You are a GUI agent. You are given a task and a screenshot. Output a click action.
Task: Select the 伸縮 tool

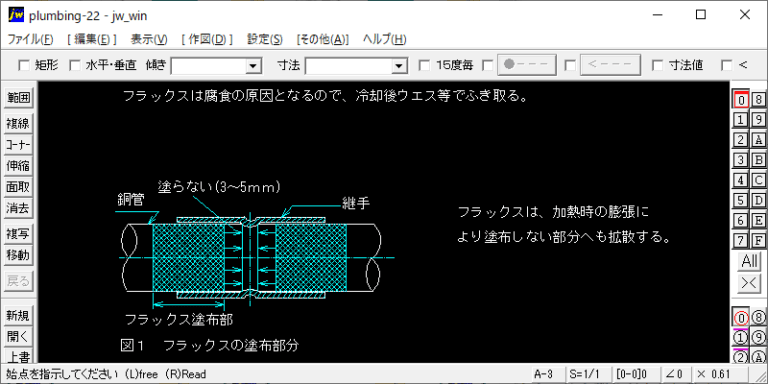[x=18, y=166]
